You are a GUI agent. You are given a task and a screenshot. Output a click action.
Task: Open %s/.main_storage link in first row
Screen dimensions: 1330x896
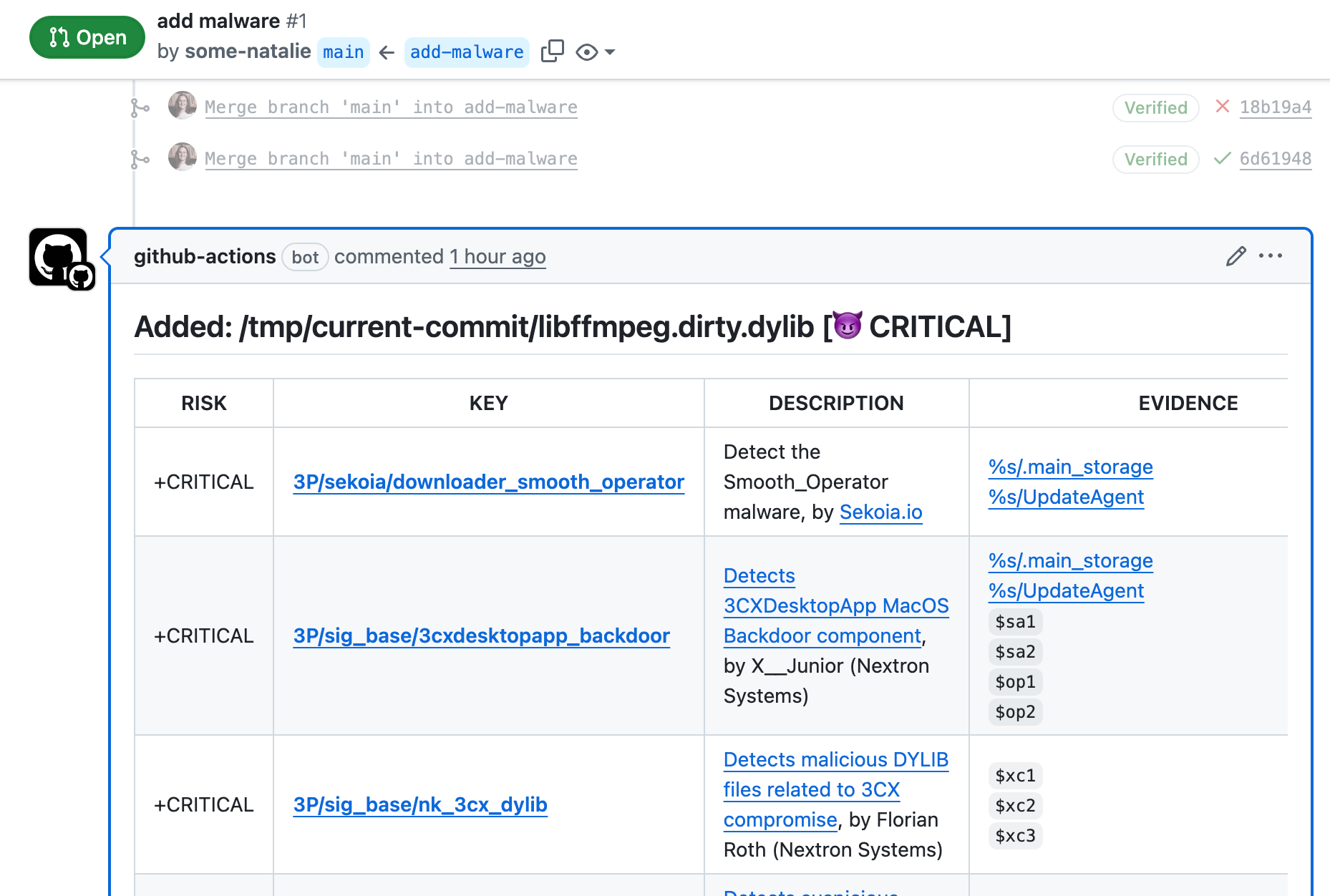pos(1070,467)
